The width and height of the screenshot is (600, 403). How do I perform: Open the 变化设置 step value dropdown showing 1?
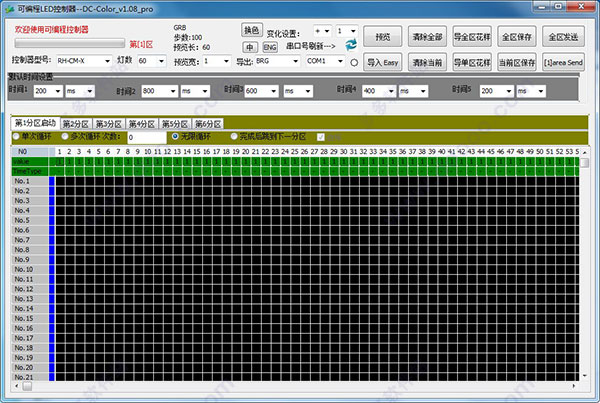(353, 31)
